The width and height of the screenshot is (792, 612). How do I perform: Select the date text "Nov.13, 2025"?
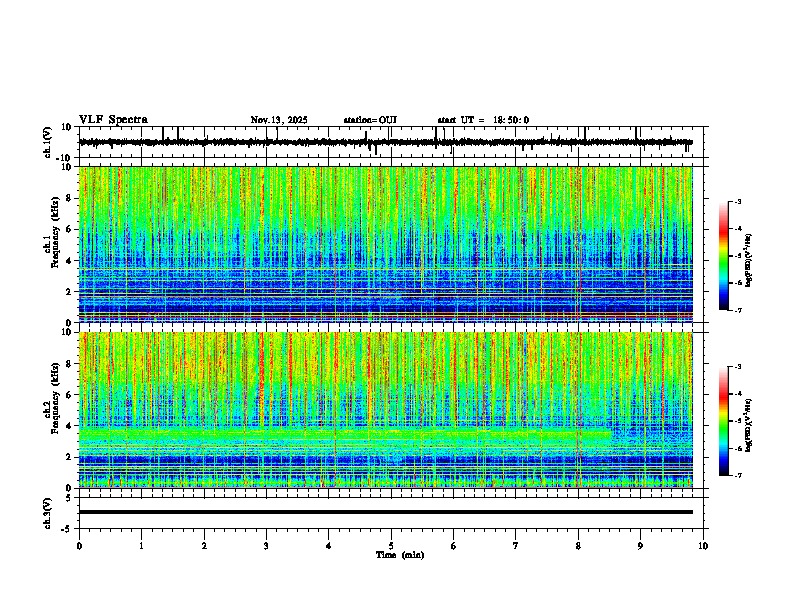click(x=279, y=120)
